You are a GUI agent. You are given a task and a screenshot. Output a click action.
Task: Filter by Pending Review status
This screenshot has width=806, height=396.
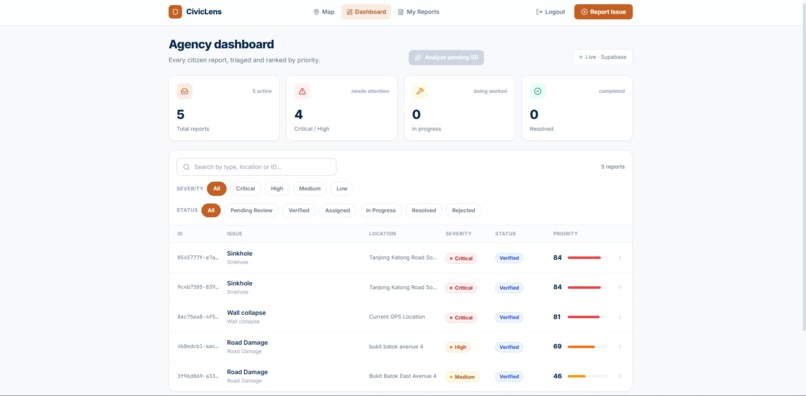click(251, 210)
